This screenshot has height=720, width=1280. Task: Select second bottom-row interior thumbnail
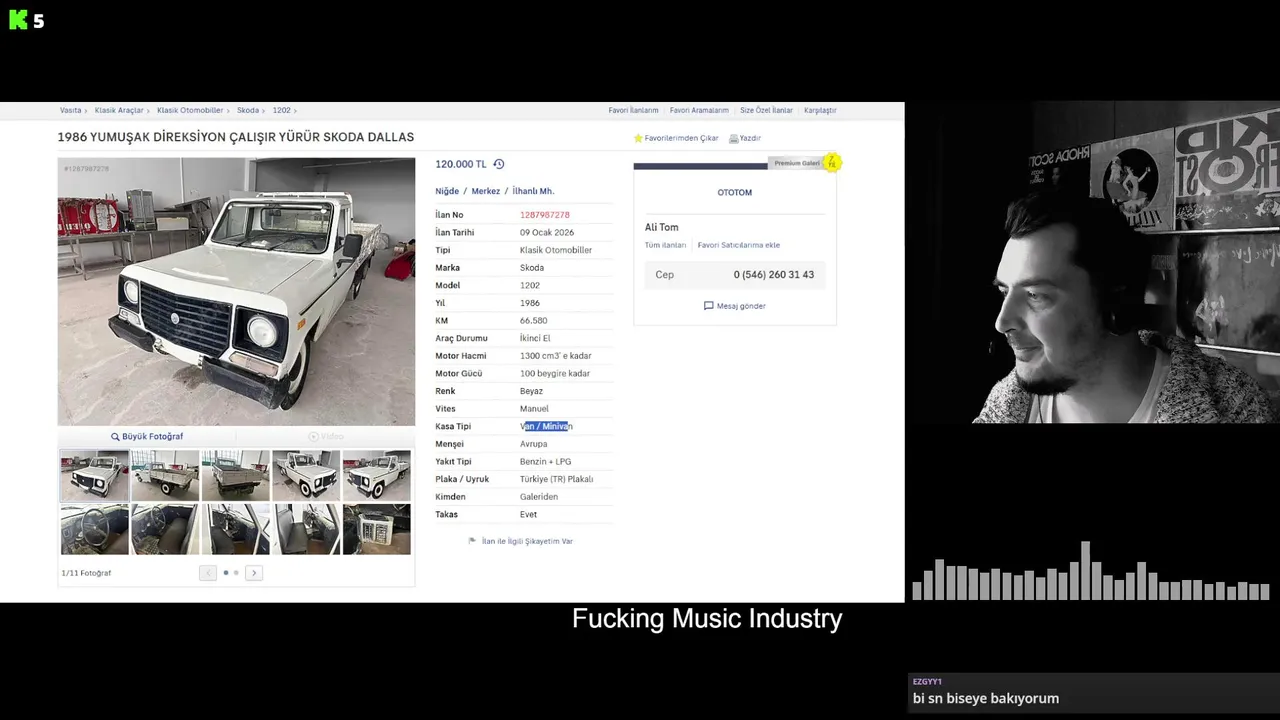coord(165,529)
